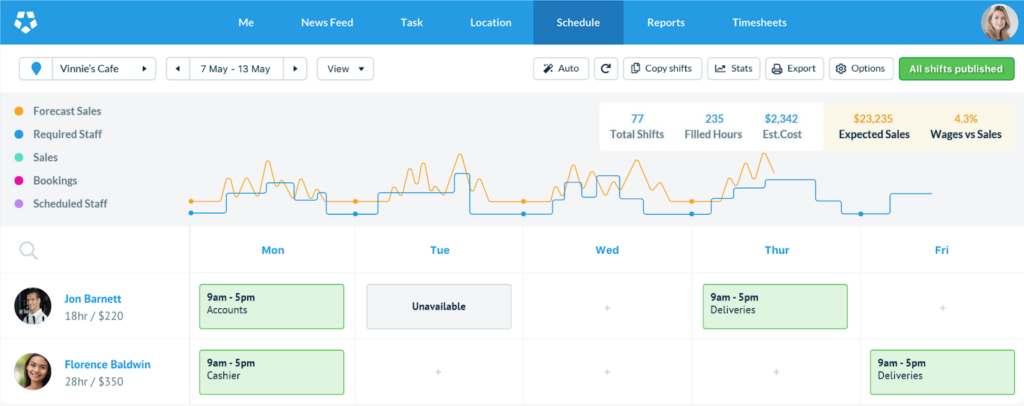Click 18hr / $220 under Jon Barnett
Screen dimensions: 1024x406
pyautogui.click(x=93, y=317)
